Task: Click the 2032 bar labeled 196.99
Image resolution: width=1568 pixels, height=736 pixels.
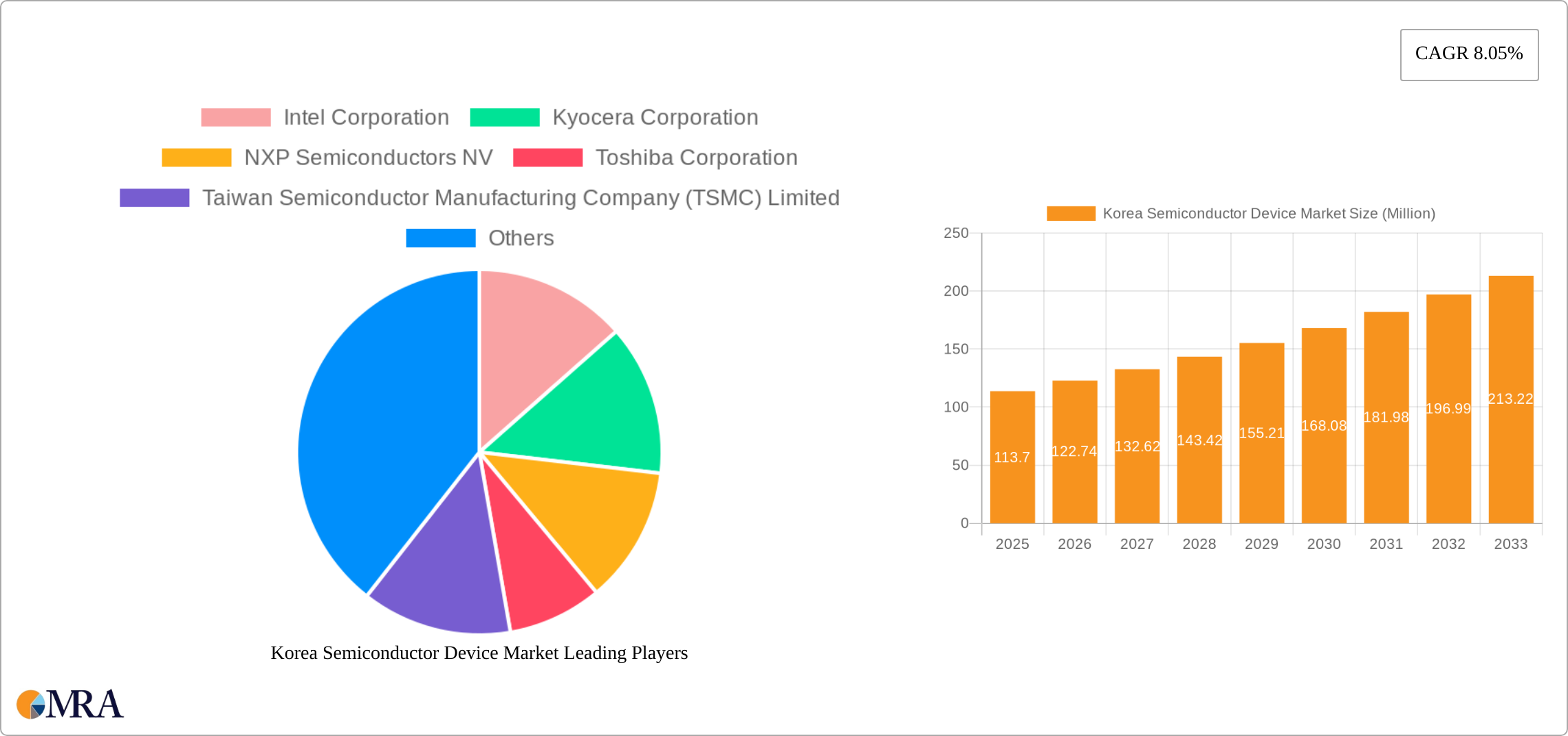Action: (x=1448, y=409)
